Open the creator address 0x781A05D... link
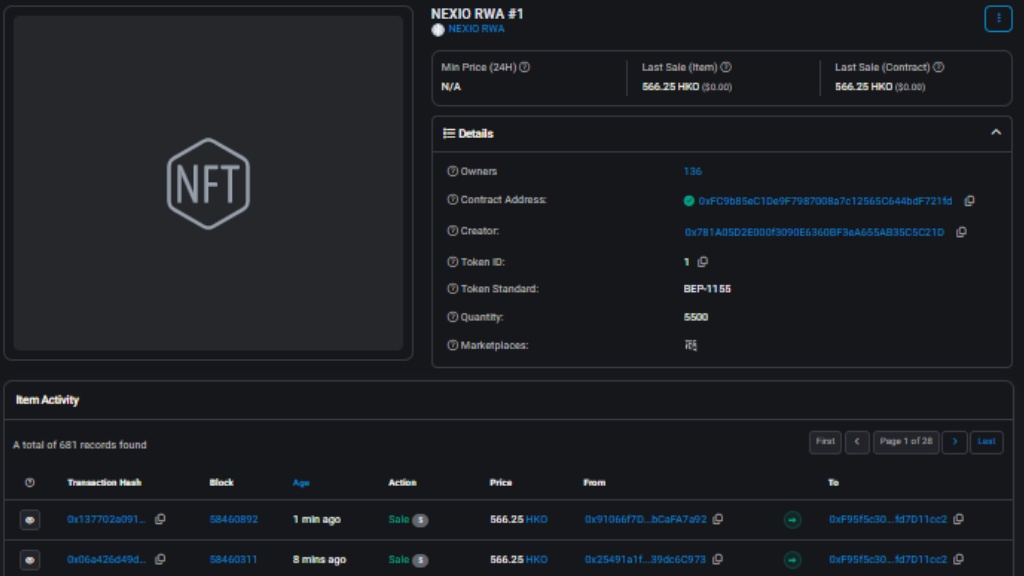The image size is (1024, 576). point(814,232)
